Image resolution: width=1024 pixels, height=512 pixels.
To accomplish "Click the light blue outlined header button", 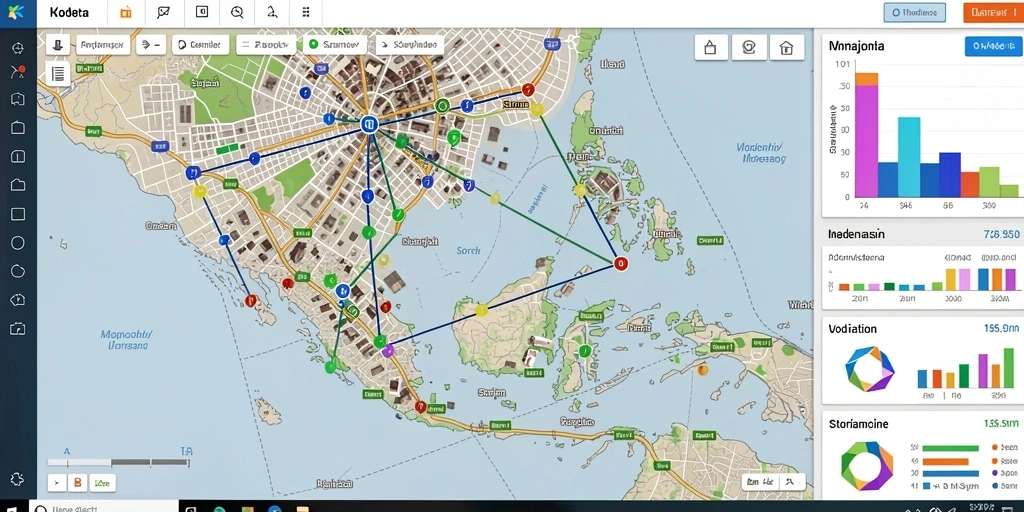I will pyautogui.click(x=914, y=12).
